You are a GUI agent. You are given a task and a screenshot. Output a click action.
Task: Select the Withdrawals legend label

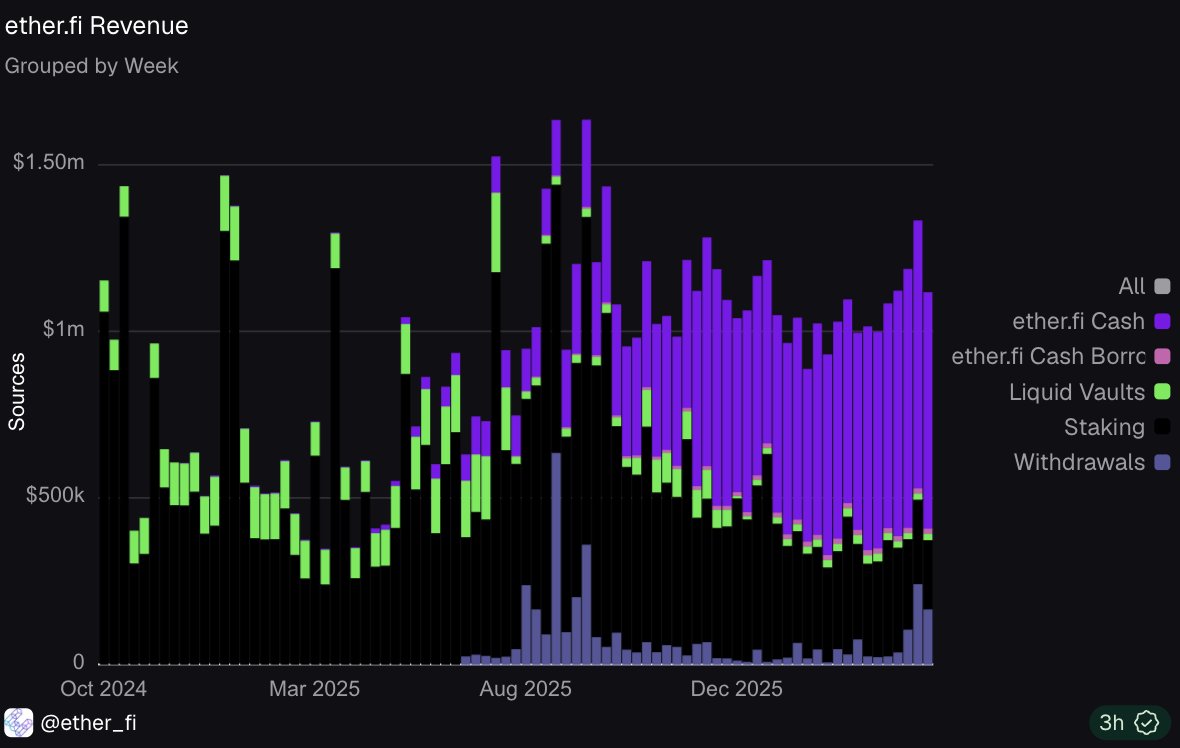(1079, 462)
